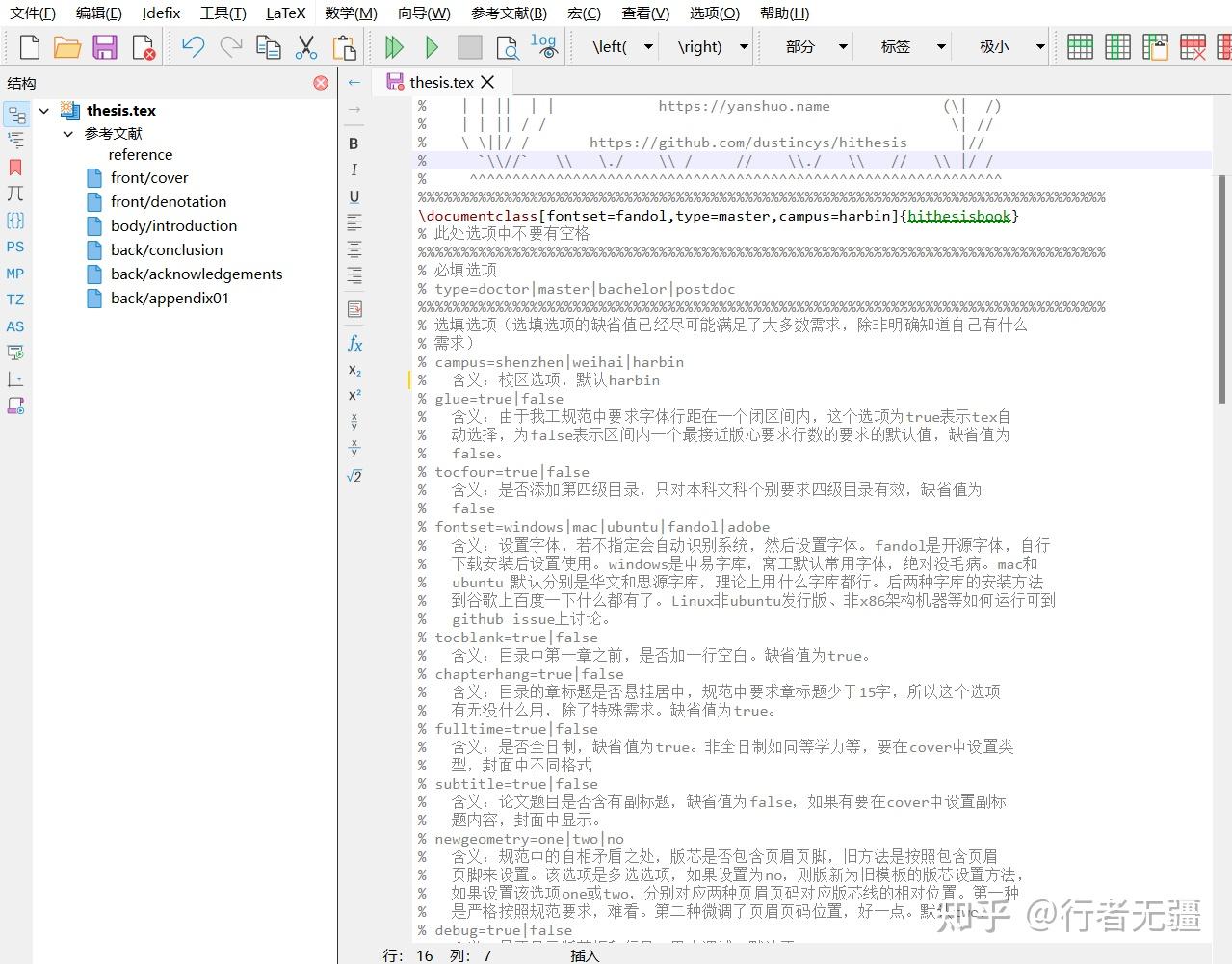Open the LaTeX menu
1232x964 pixels.
tap(285, 13)
